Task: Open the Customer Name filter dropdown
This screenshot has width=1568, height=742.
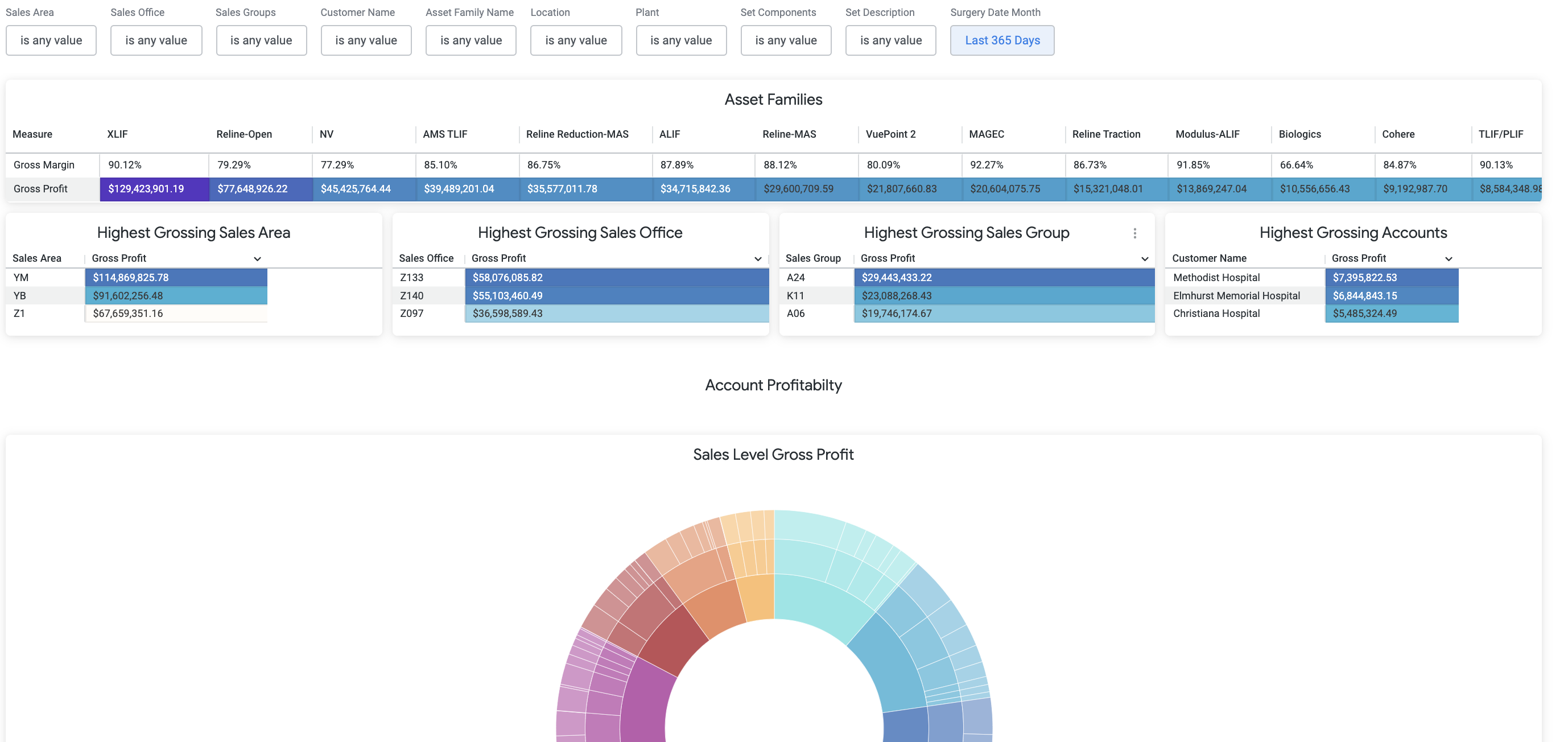Action: click(366, 40)
